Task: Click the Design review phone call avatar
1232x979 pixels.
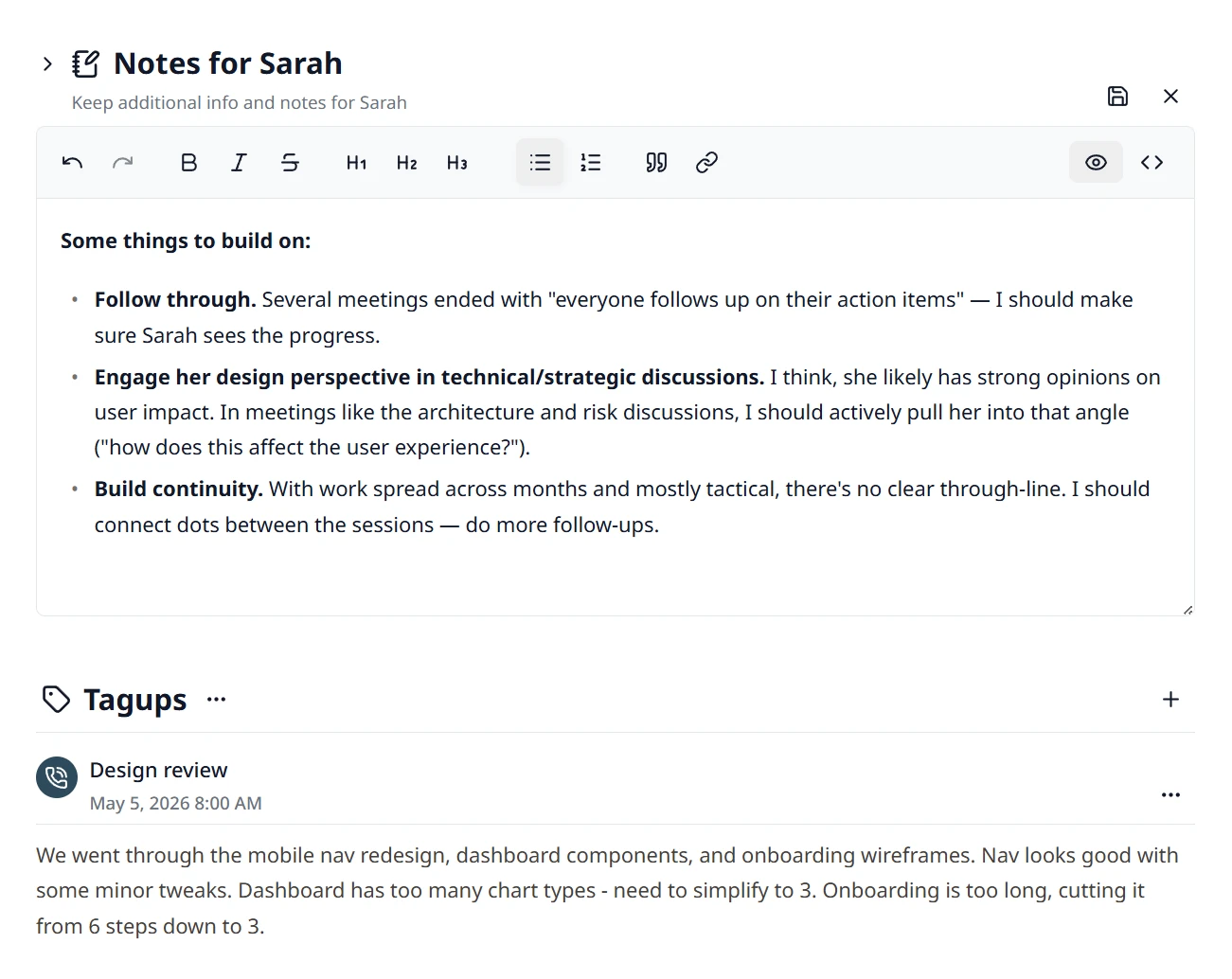Action: [x=57, y=777]
